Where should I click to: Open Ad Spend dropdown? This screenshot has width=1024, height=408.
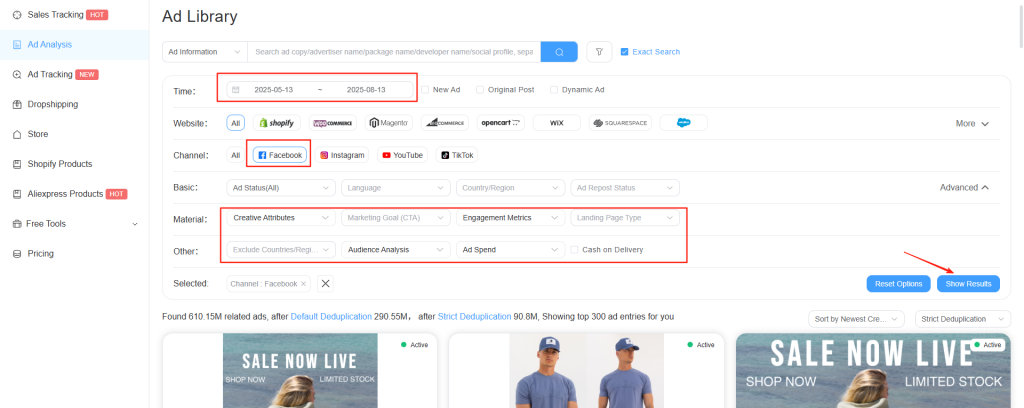[x=511, y=249]
